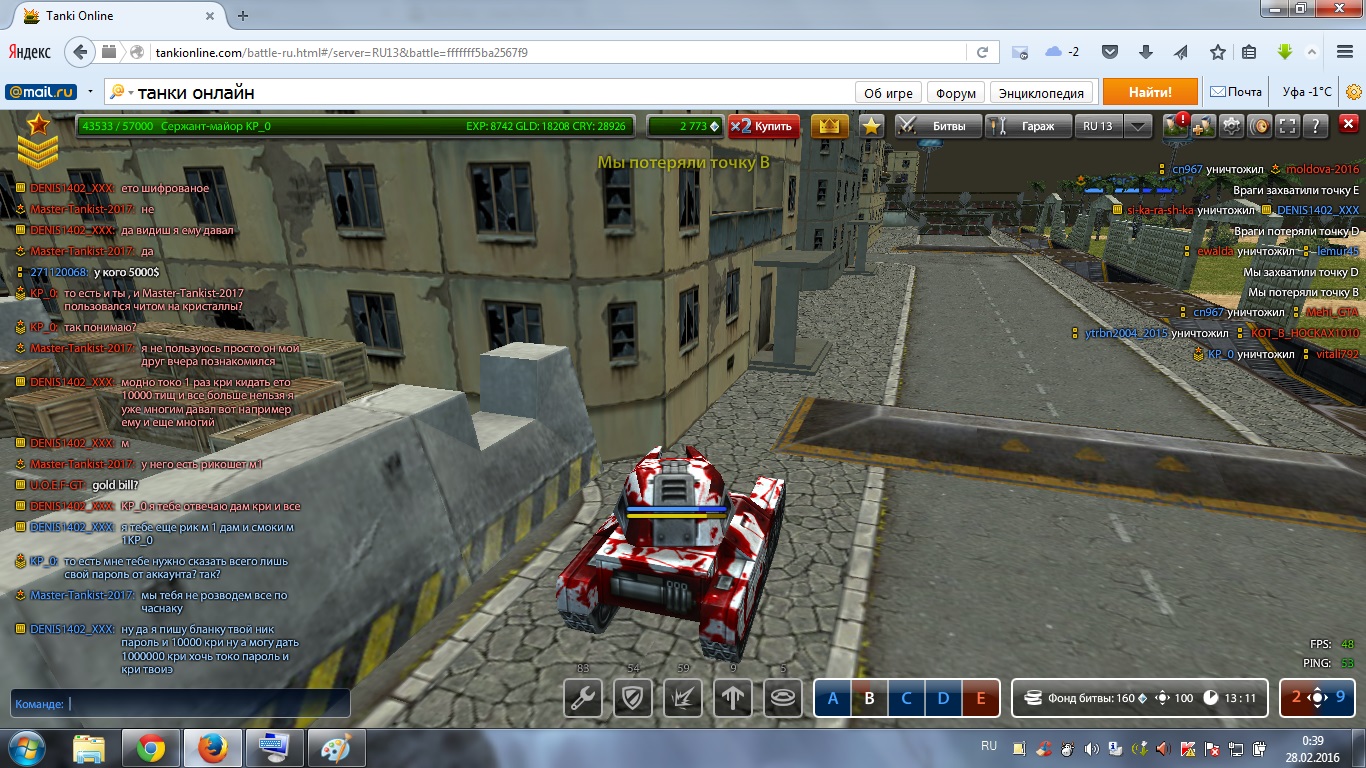
Task: Show bookmarks list icon
Action: [x=1249, y=52]
